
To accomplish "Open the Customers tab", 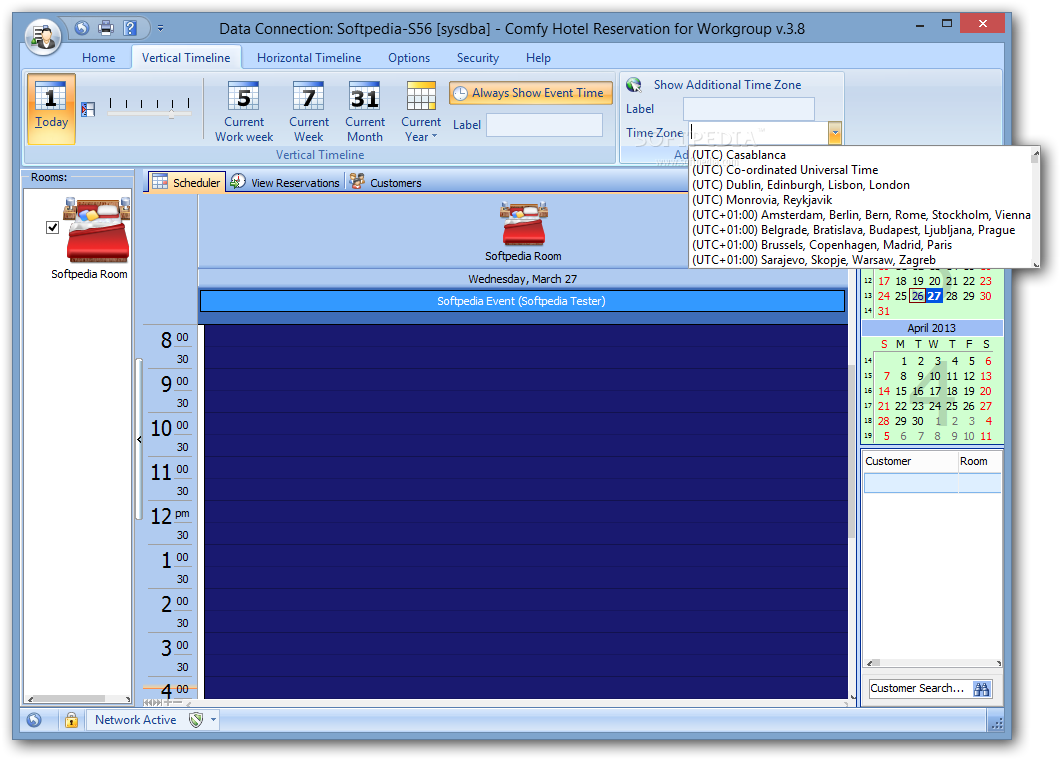I will point(386,183).
